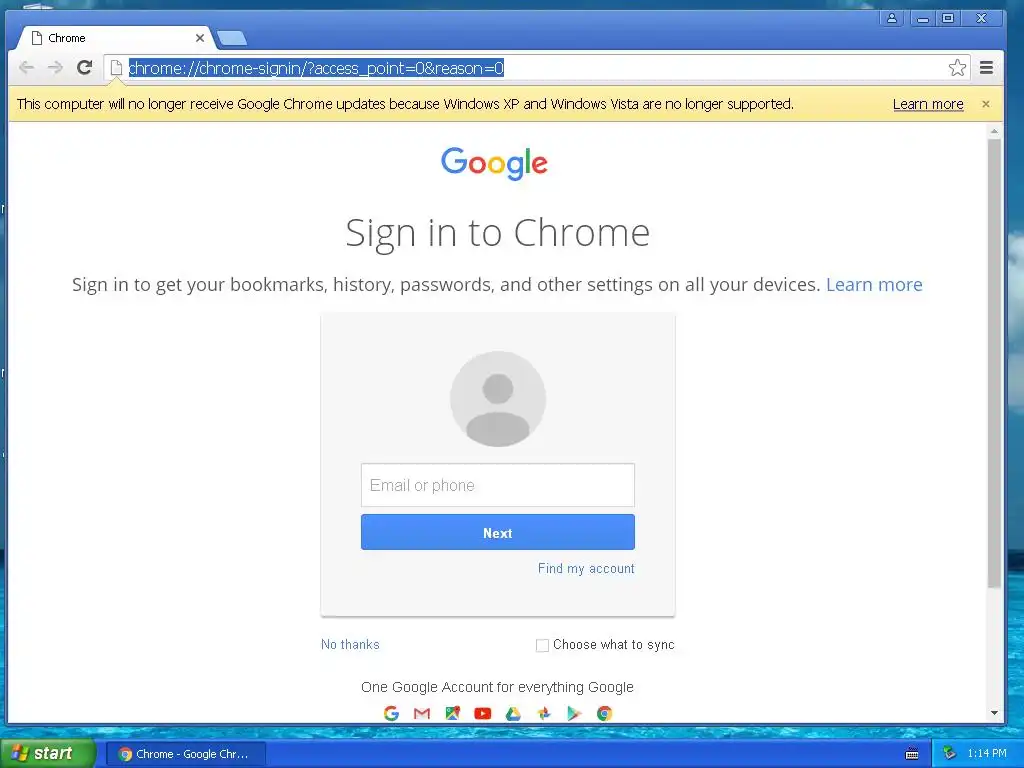
Task: Click the taskbar clock 1:14 PM
Action: 987,754
